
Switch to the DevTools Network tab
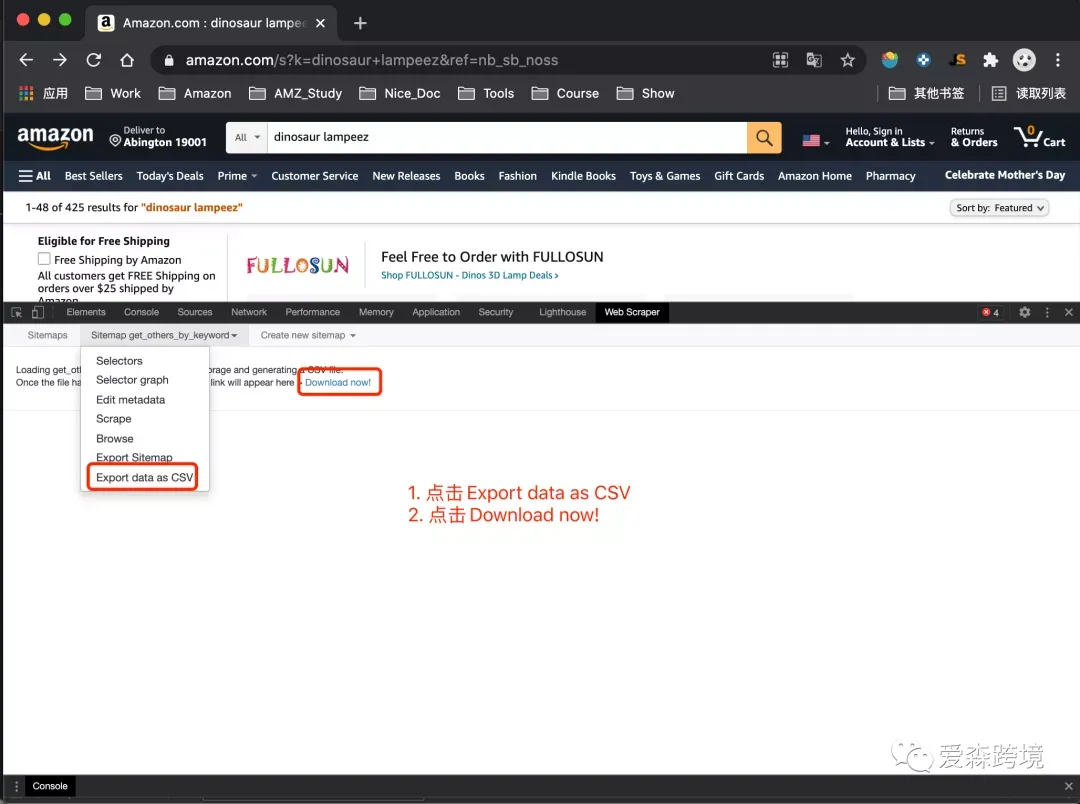click(x=249, y=312)
